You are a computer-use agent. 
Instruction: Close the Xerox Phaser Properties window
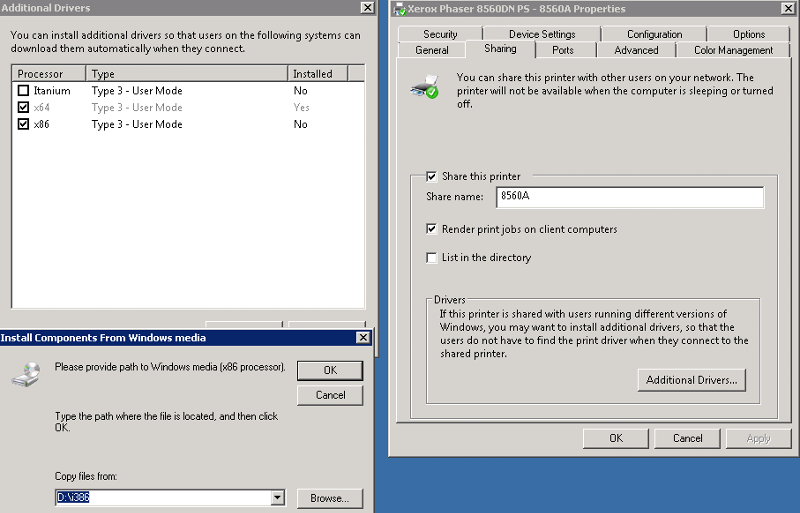(x=788, y=9)
